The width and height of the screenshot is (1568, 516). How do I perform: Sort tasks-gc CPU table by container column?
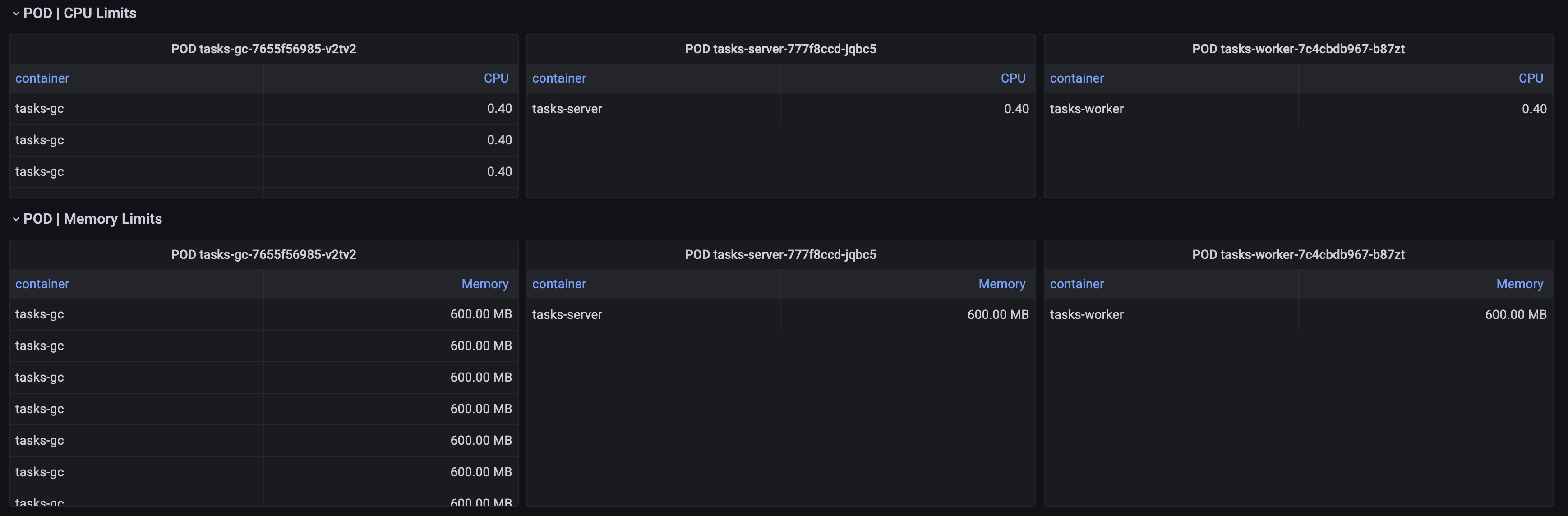[x=42, y=78]
